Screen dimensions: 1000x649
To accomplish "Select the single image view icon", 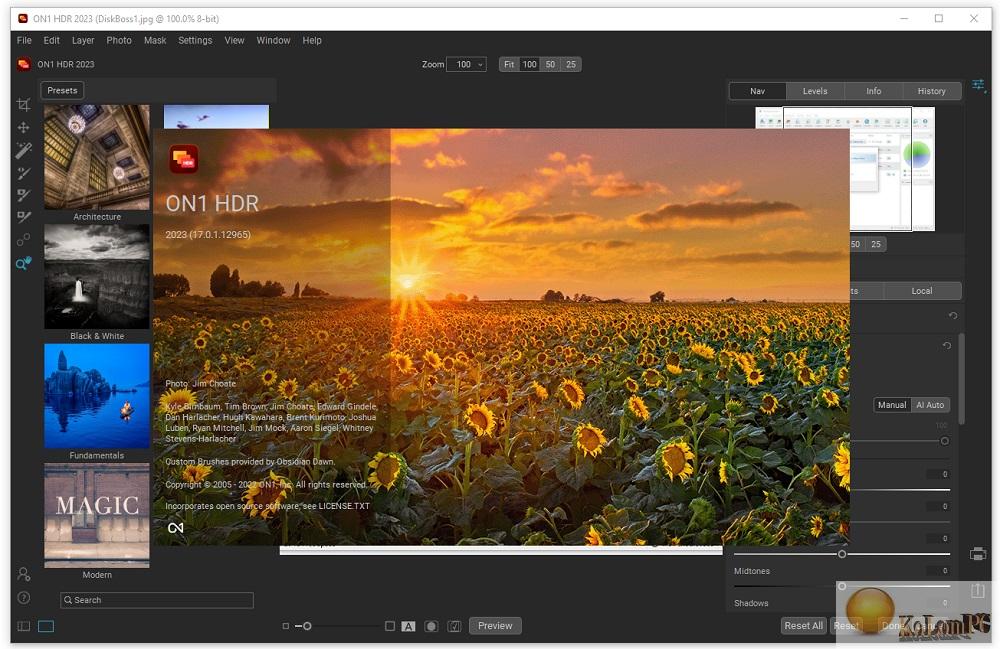I will click(x=46, y=626).
